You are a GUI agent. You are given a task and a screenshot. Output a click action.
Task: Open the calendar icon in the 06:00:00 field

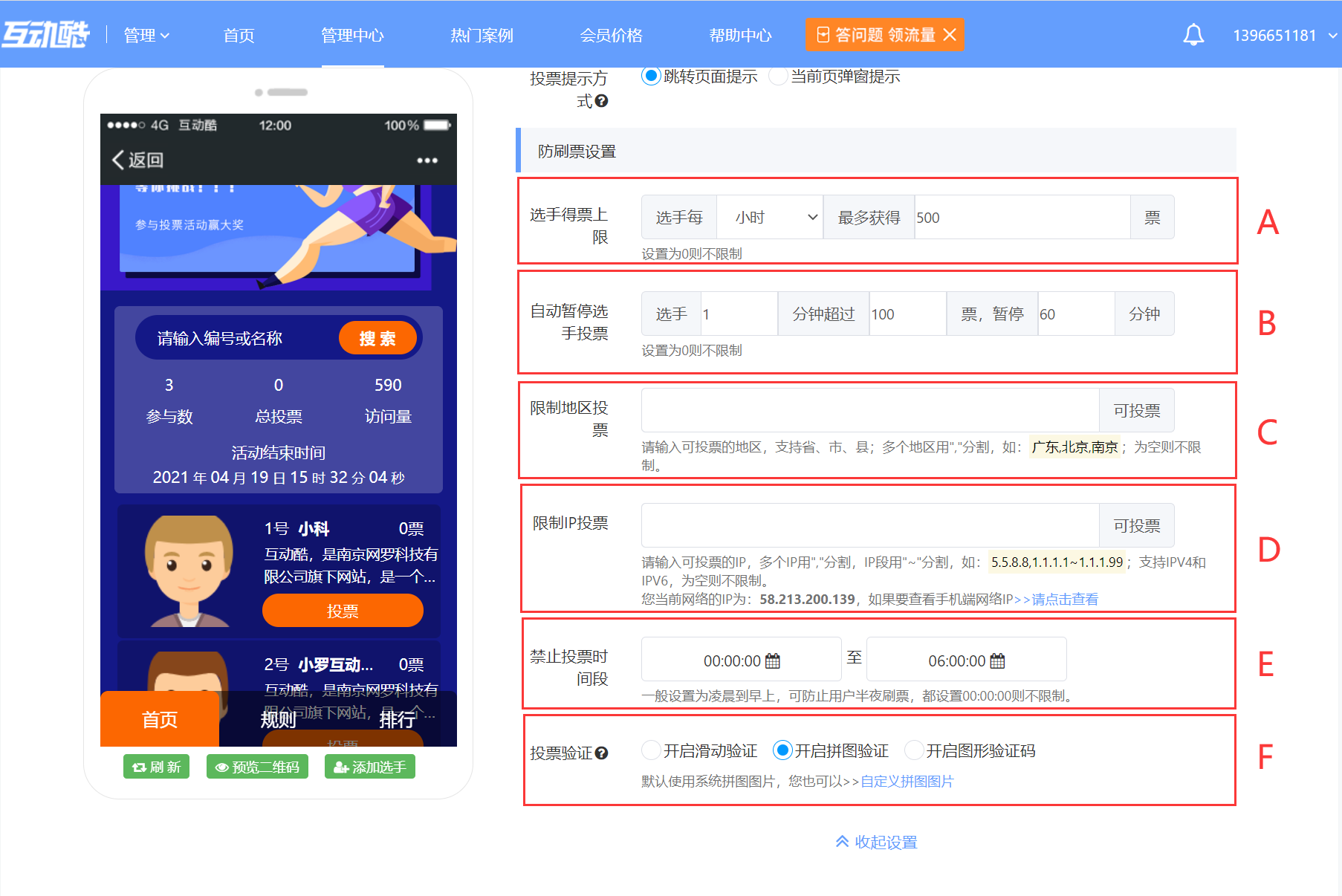pos(997,660)
